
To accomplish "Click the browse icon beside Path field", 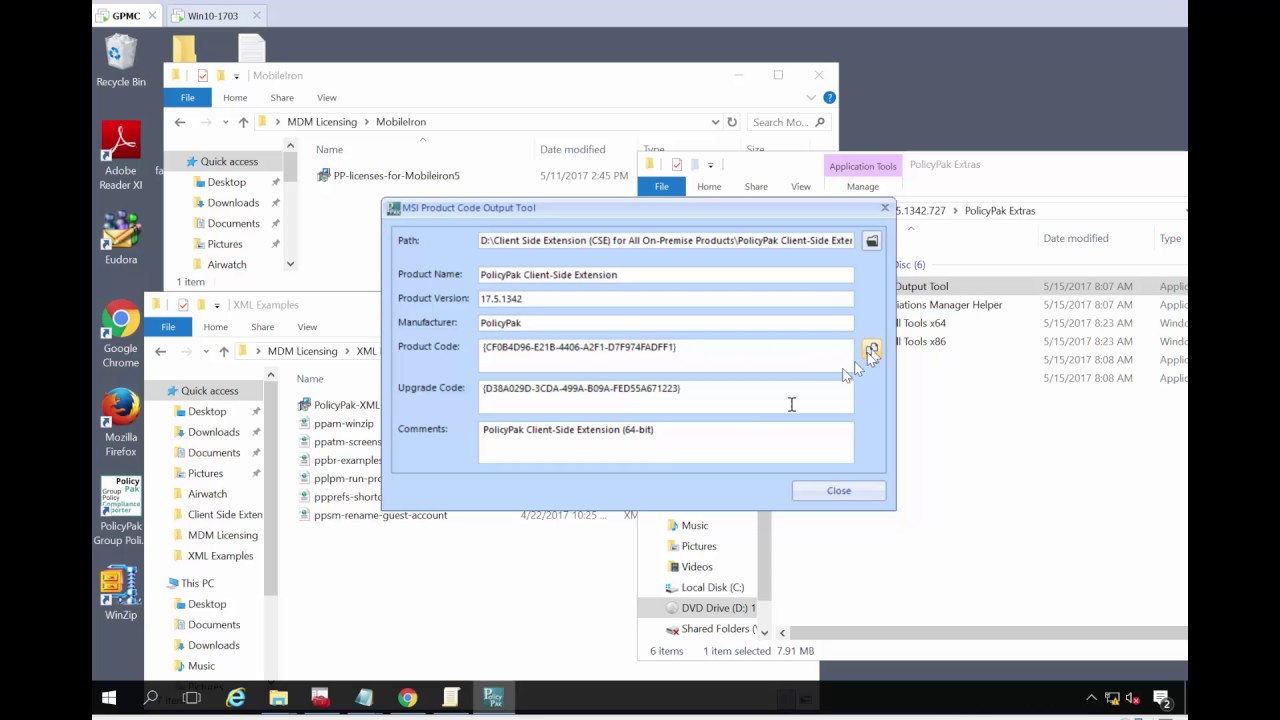I will (x=872, y=241).
